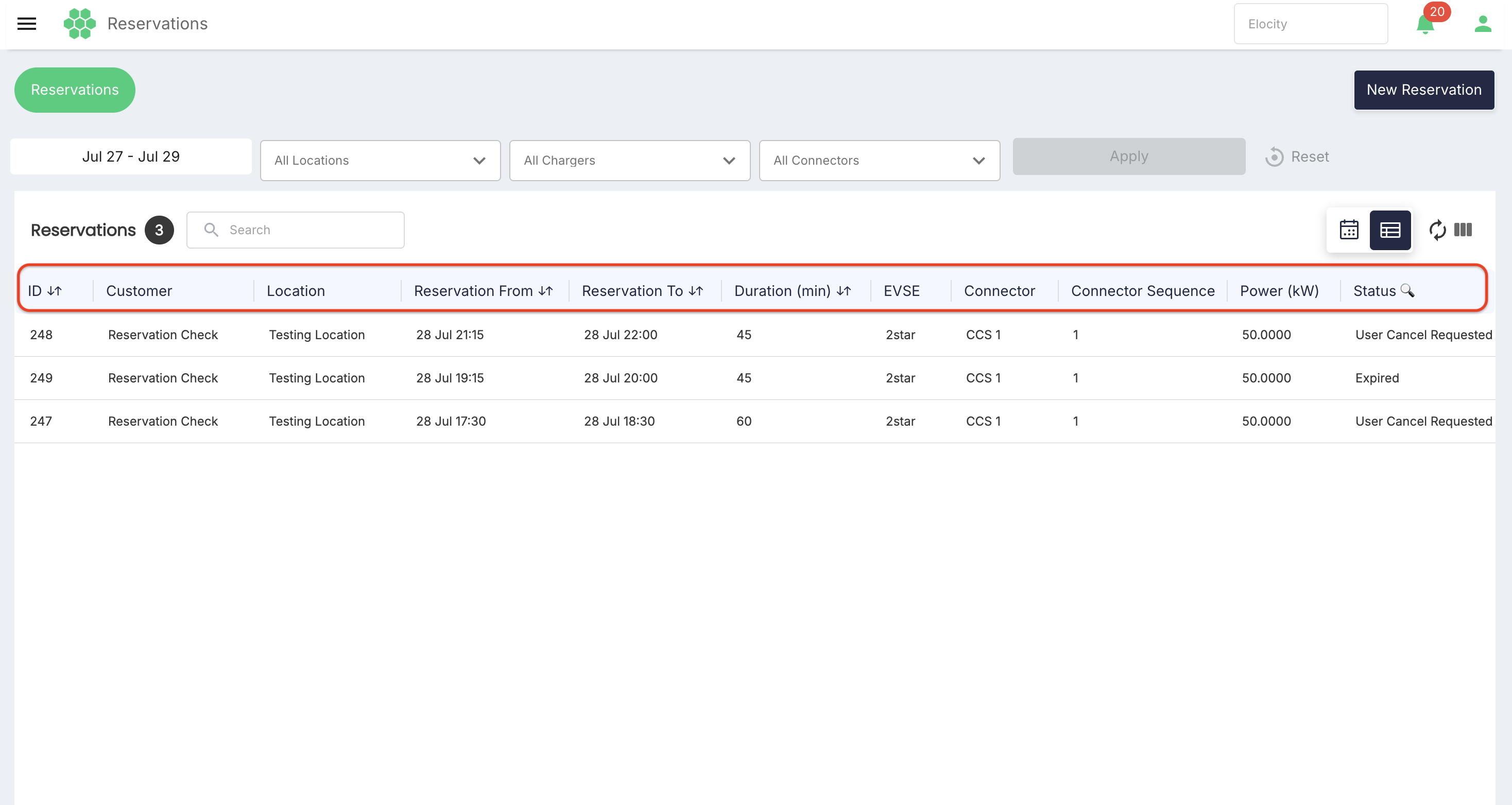Click the EVSE column header
This screenshot has height=805, width=1512.
click(902, 291)
